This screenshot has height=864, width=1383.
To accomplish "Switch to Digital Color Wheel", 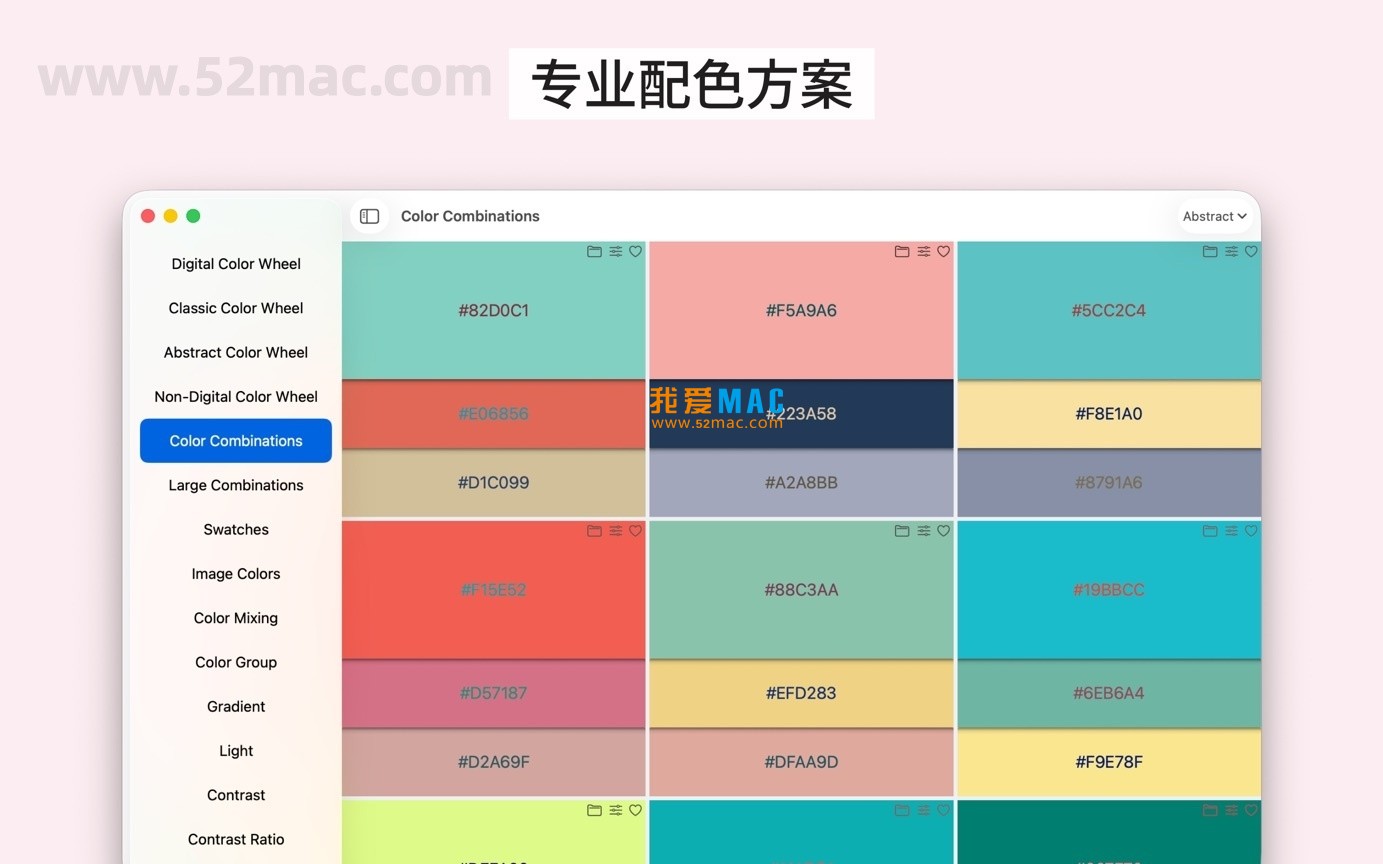I will point(236,263).
